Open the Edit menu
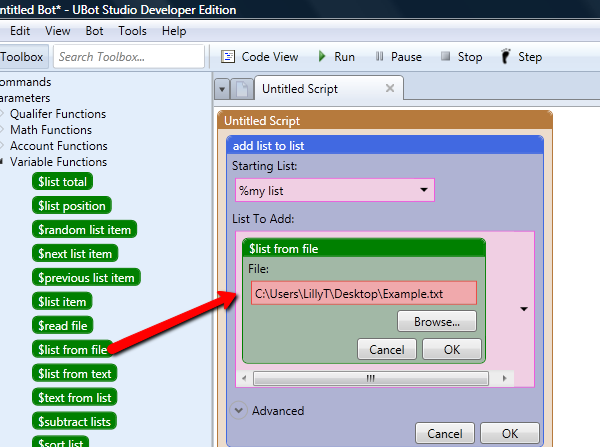 point(20,31)
